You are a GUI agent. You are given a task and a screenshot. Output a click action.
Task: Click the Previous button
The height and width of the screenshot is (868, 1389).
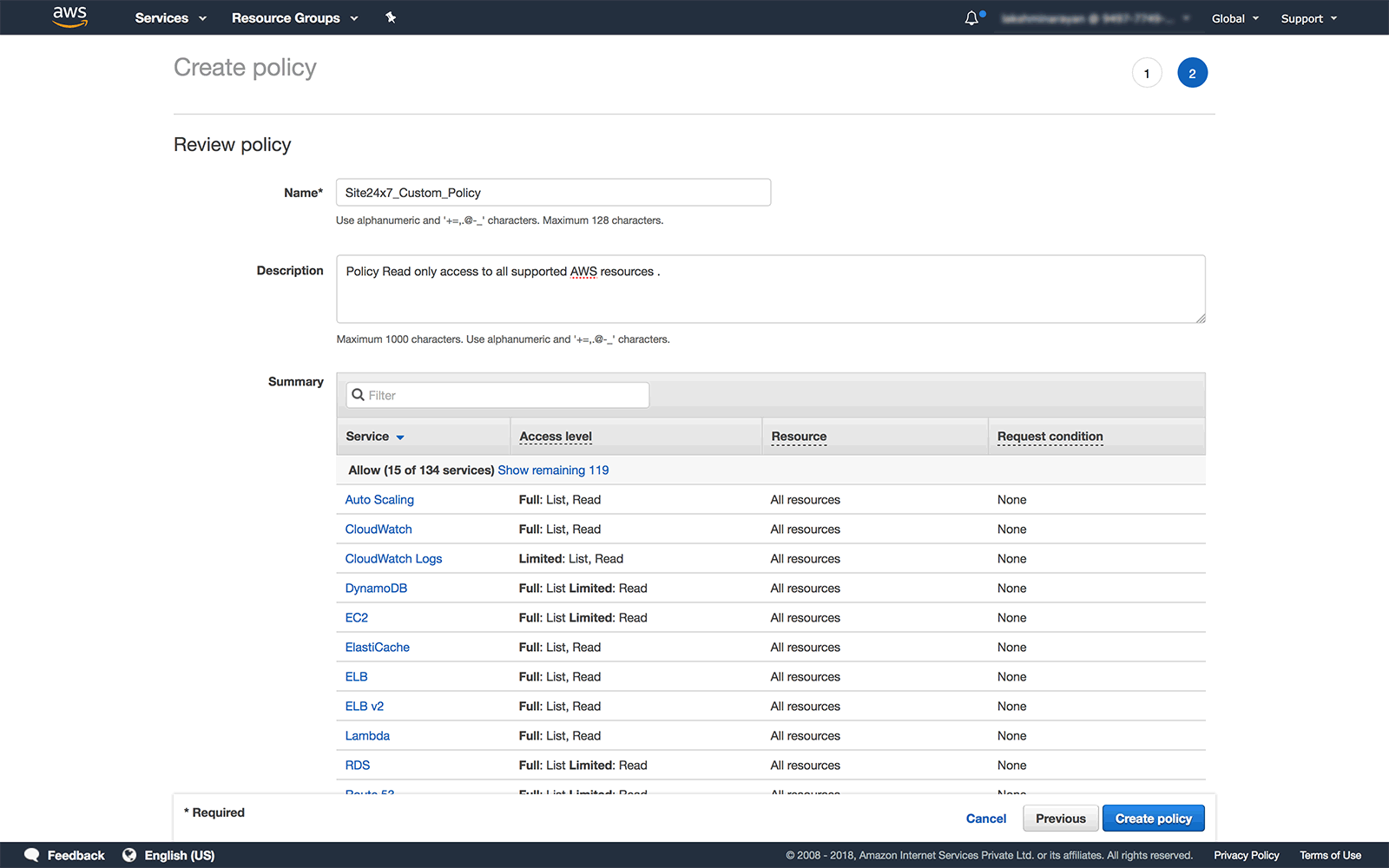point(1060,819)
